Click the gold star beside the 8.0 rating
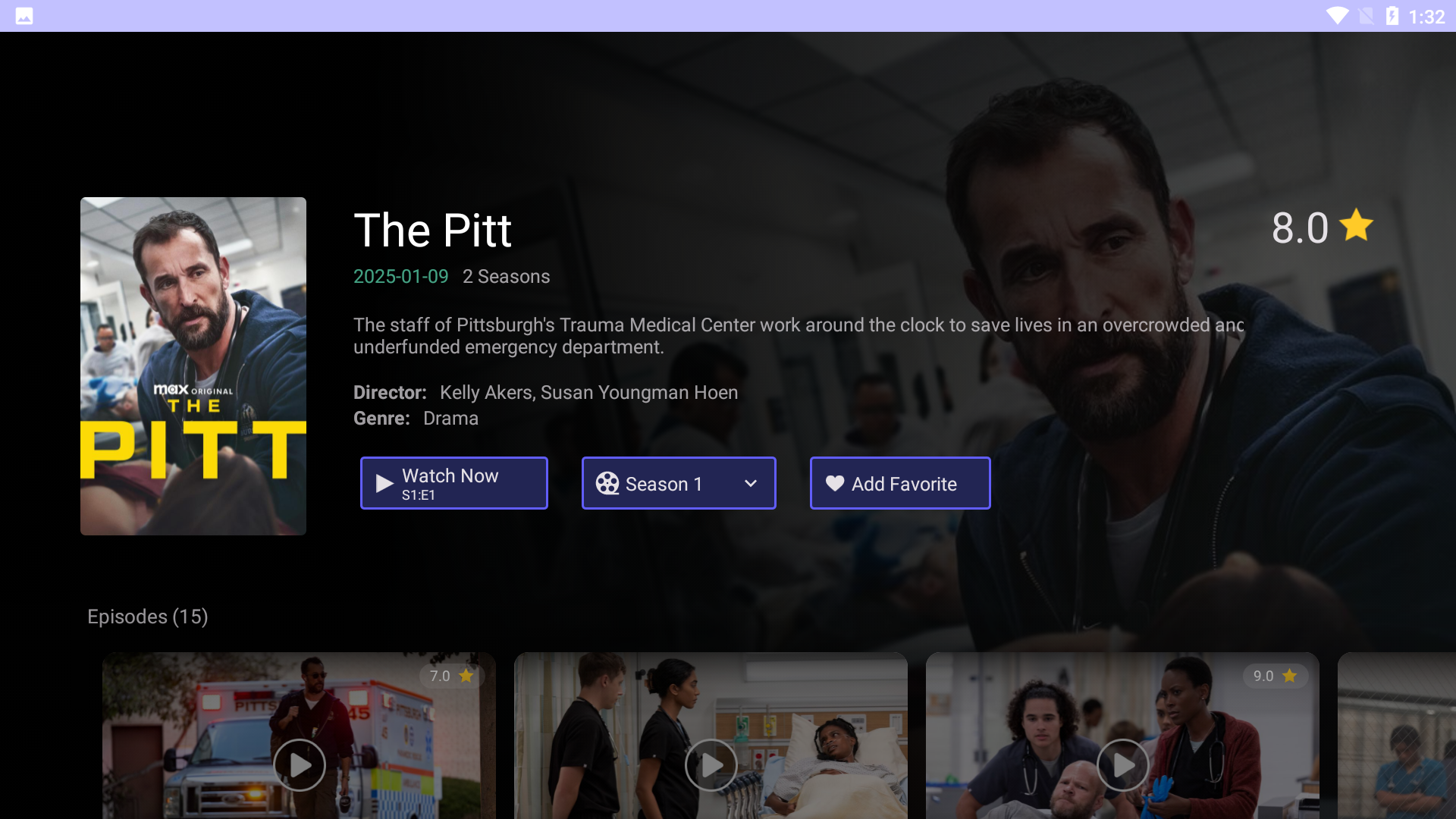The image size is (1456, 819). tap(1356, 225)
